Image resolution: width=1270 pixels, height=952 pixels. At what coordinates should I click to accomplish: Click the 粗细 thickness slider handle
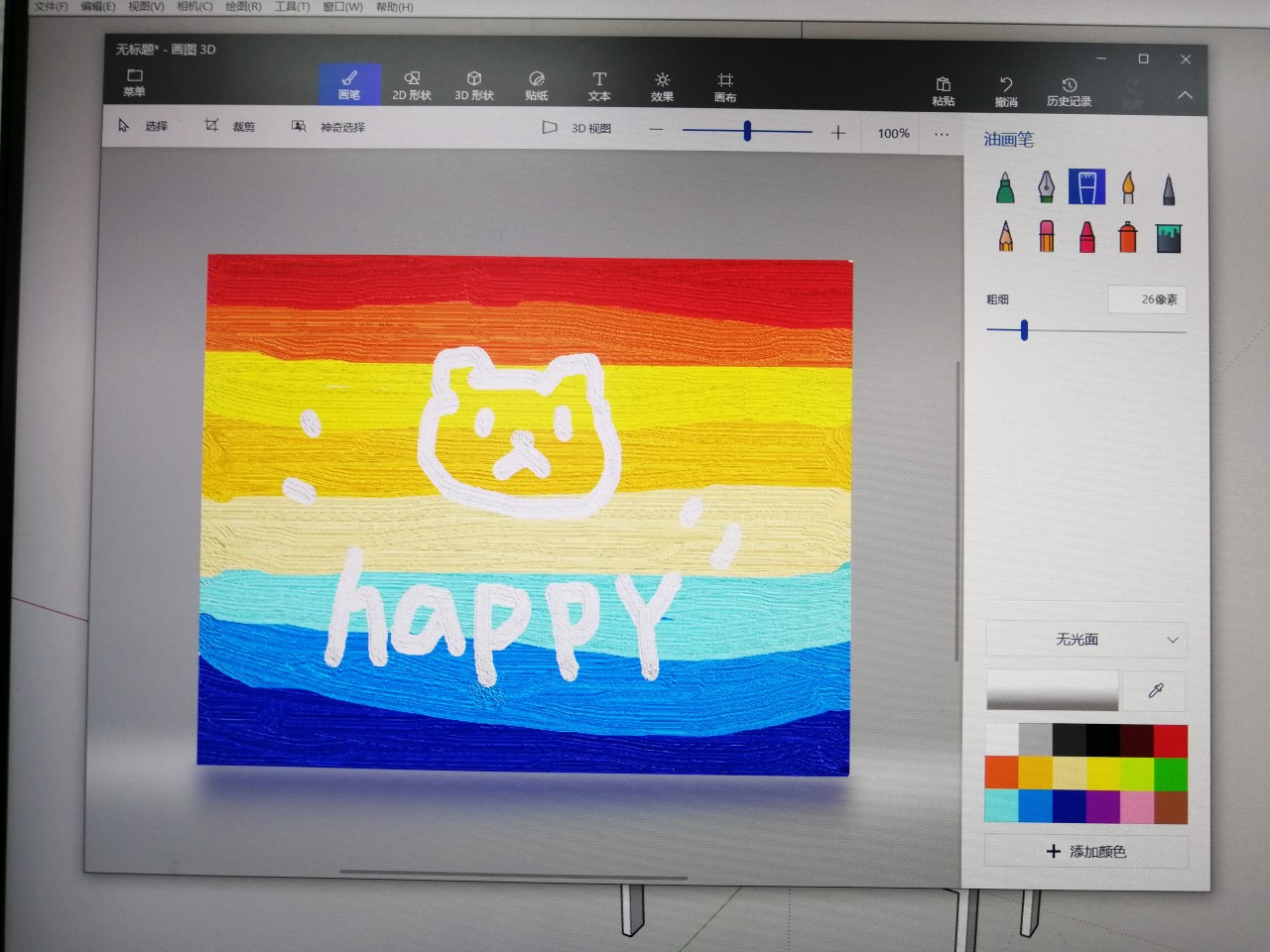(1024, 330)
